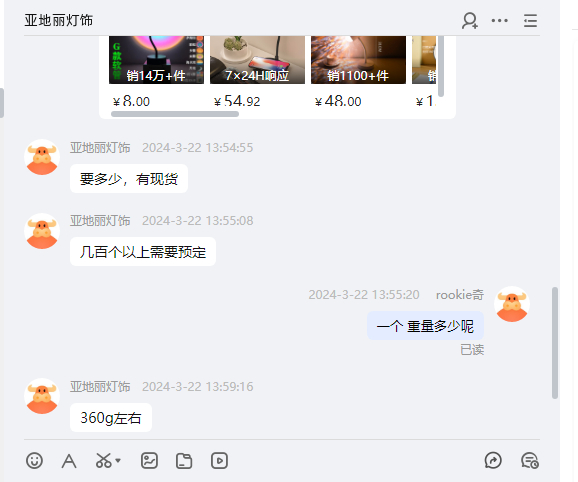Open the ¥54.92 product thumbnail
578x482 pixels.
click(x=257, y=60)
